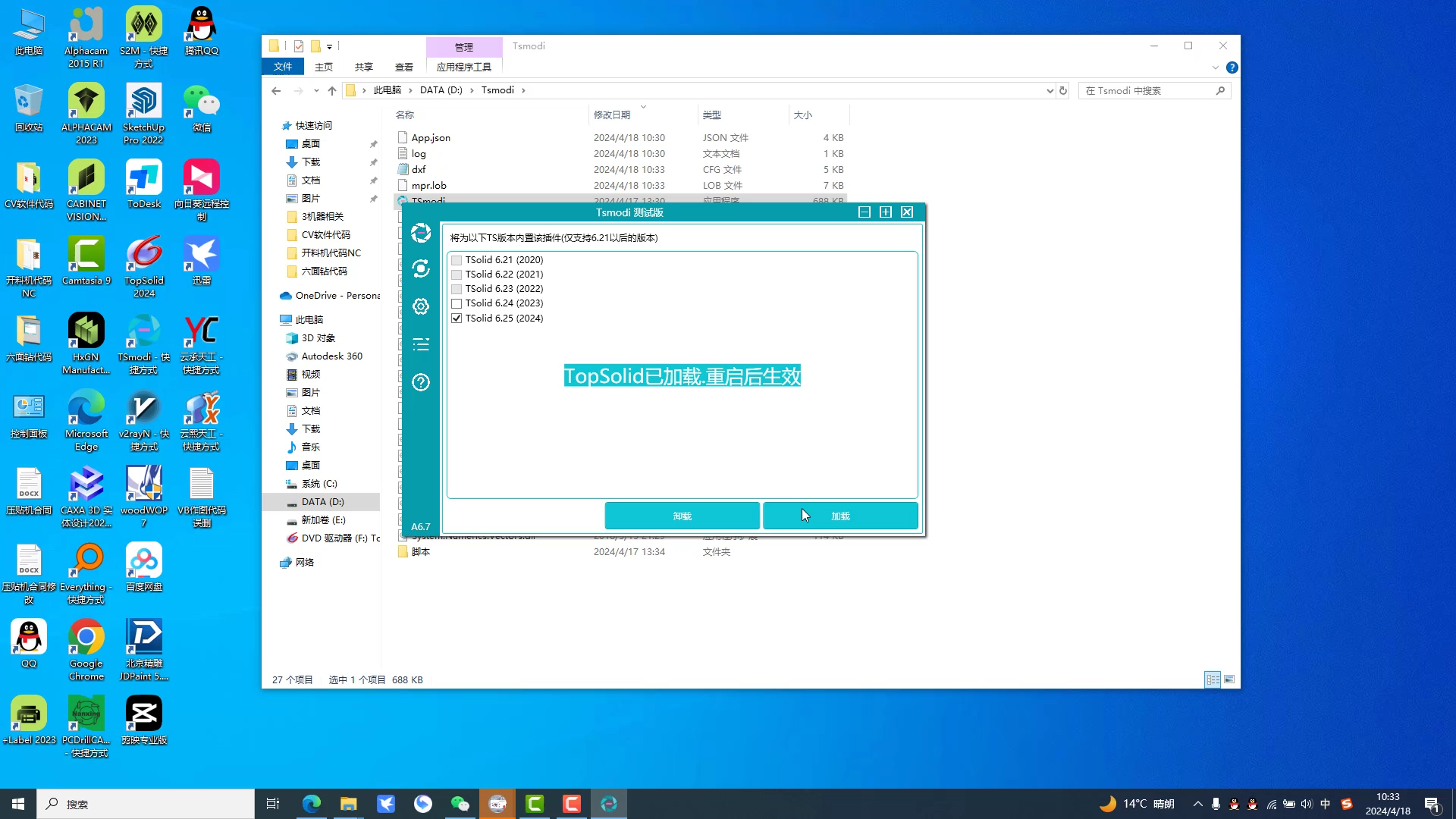Open WeChat from the taskbar
1456x819 pixels.
(460, 804)
